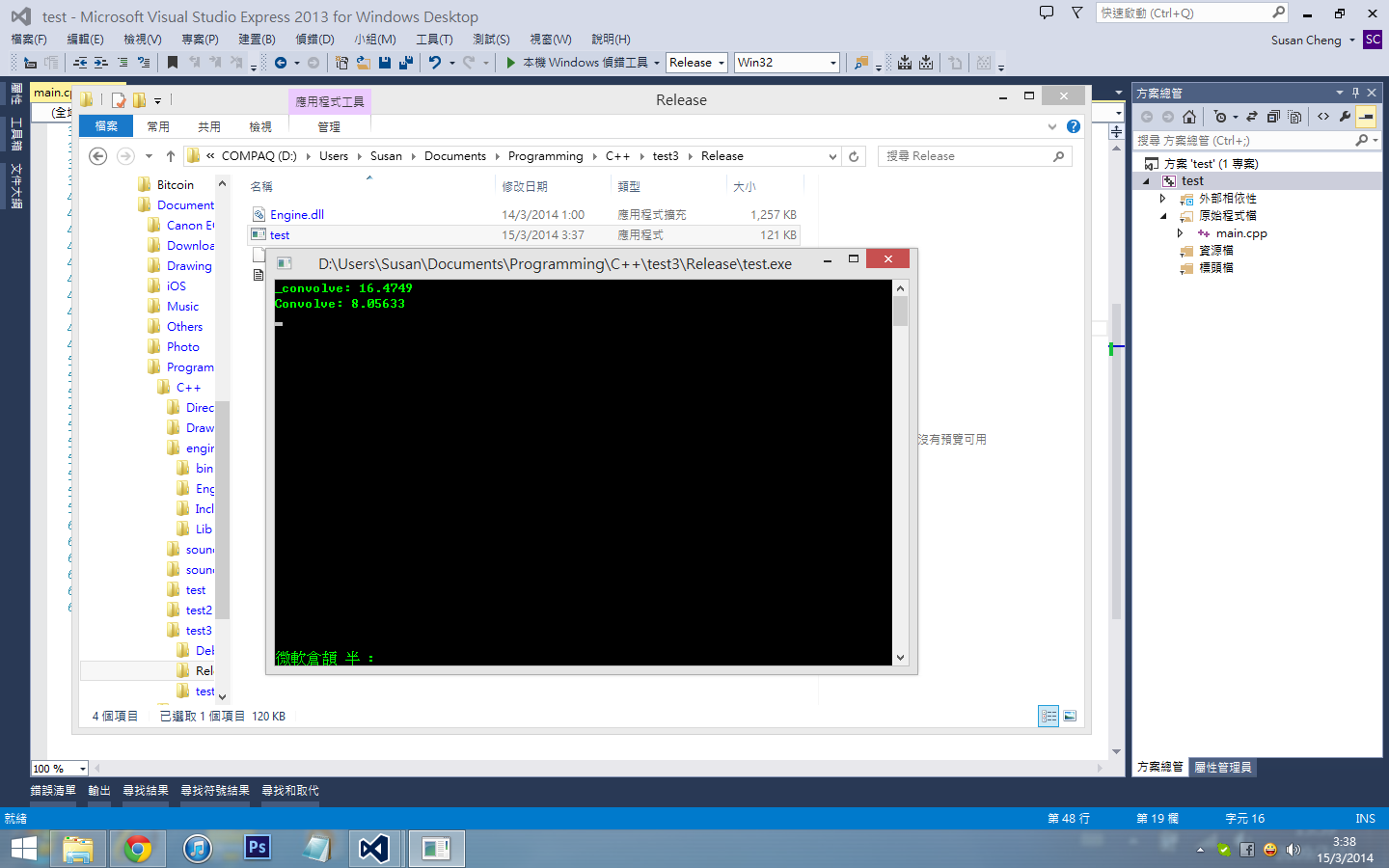1389x868 pixels.
Task: Click the Collapse All icon in Solution Explorer
Action: pos(1273,117)
